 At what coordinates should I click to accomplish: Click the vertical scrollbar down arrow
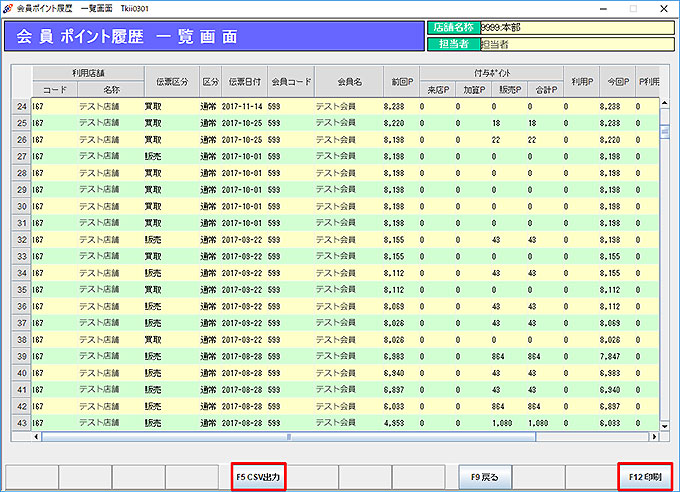pos(664,425)
